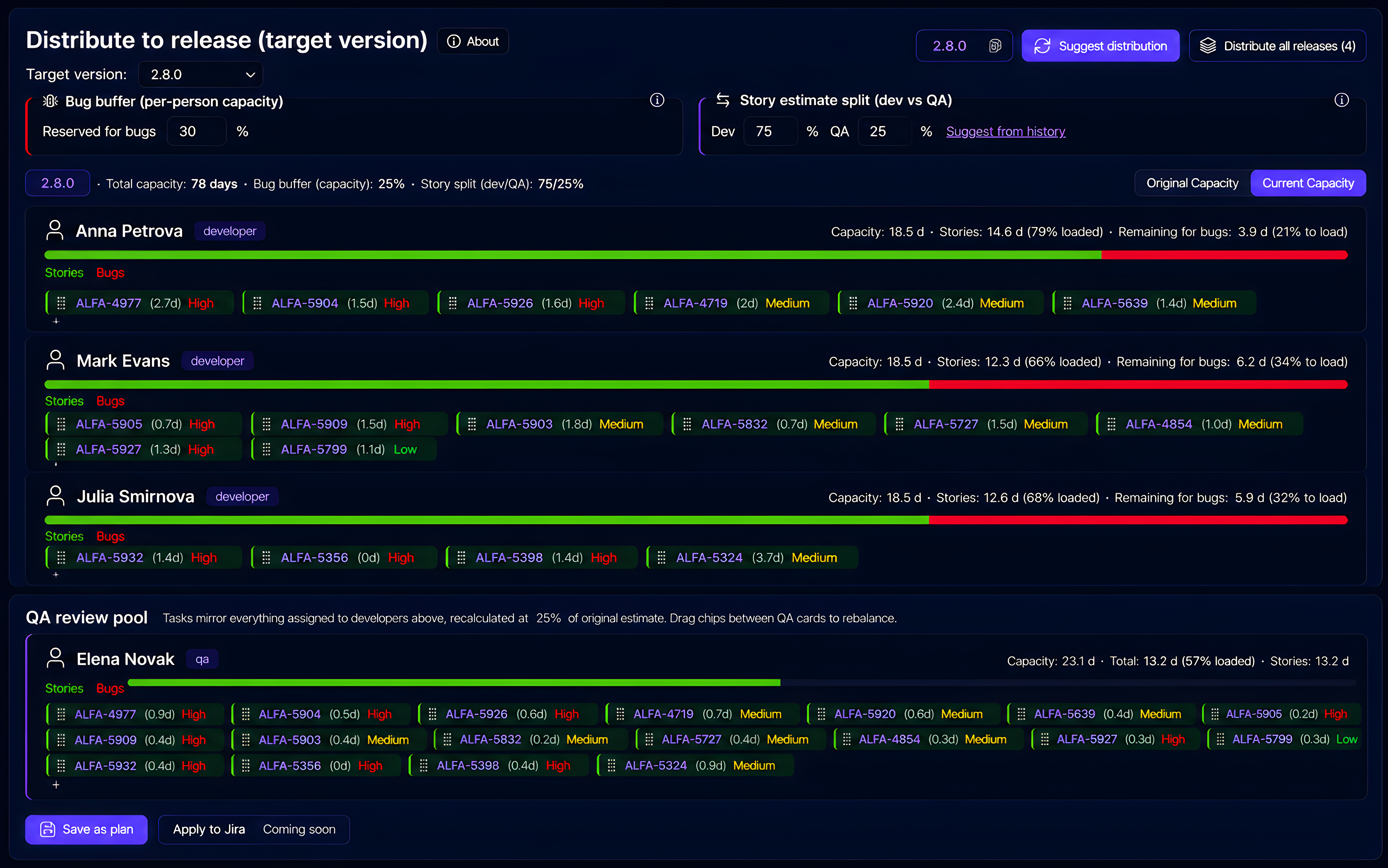
Task: Click the 2.8.0 release chip above capacity summary
Action: [57, 183]
